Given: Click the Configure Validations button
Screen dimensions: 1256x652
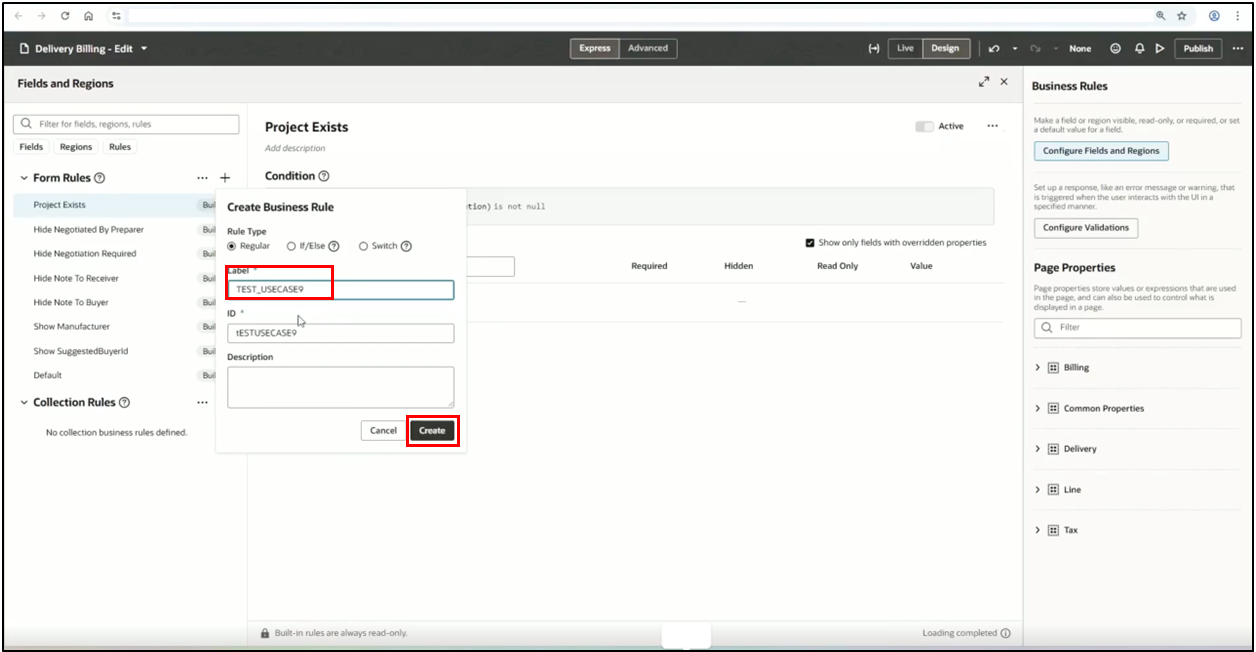Looking at the screenshot, I should pyautogui.click(x=1085, y=228).
